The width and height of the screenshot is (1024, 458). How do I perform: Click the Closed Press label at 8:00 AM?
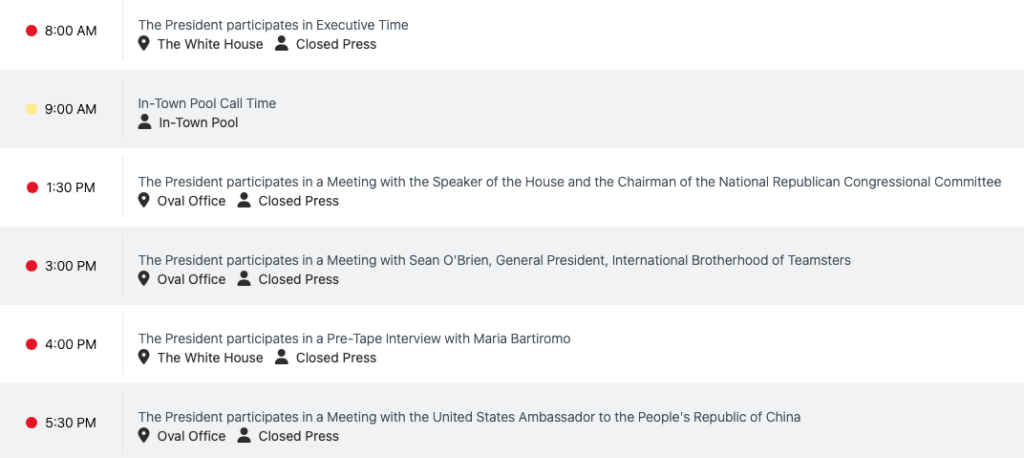click(336, 44)
